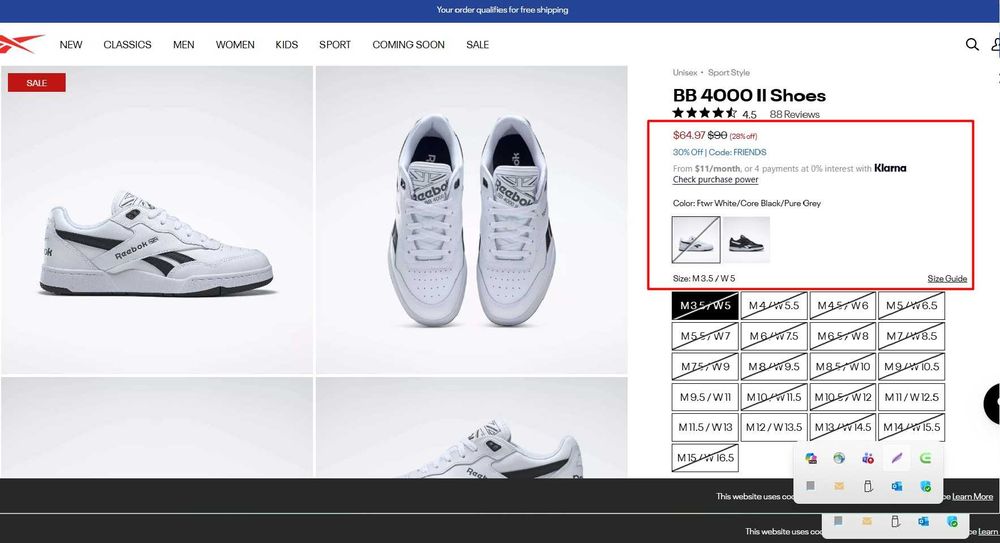1000x543 pixels.
Task: Open the KIDS menu
Action: click(286, 45)
